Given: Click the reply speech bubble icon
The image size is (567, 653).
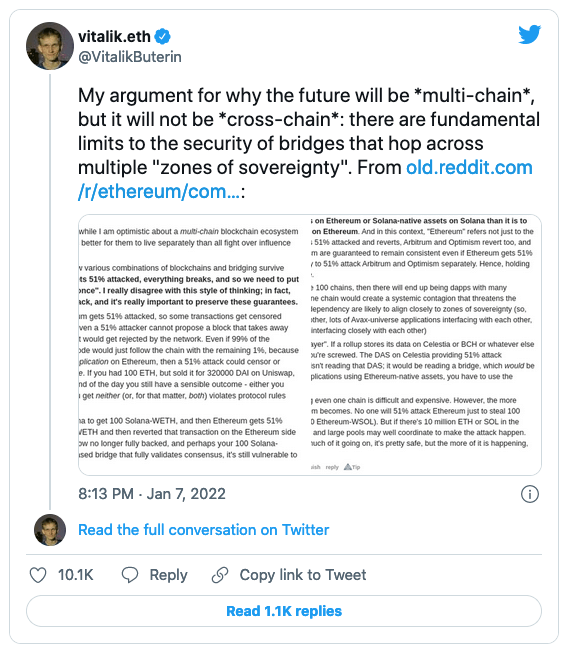Looking at the screenshot, I should click(x=130, y=575).
